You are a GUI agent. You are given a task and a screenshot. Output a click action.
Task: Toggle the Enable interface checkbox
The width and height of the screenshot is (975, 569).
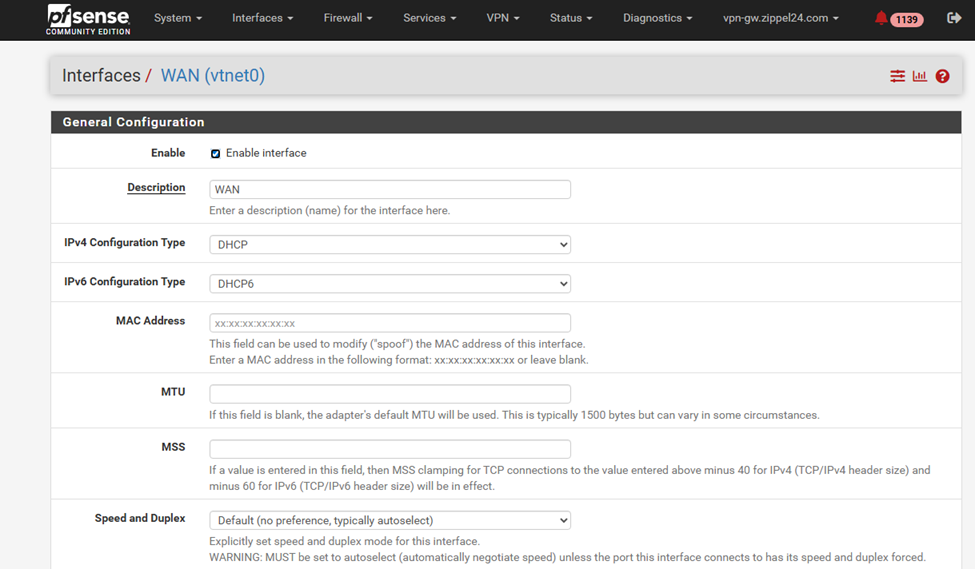coord(215,154)
